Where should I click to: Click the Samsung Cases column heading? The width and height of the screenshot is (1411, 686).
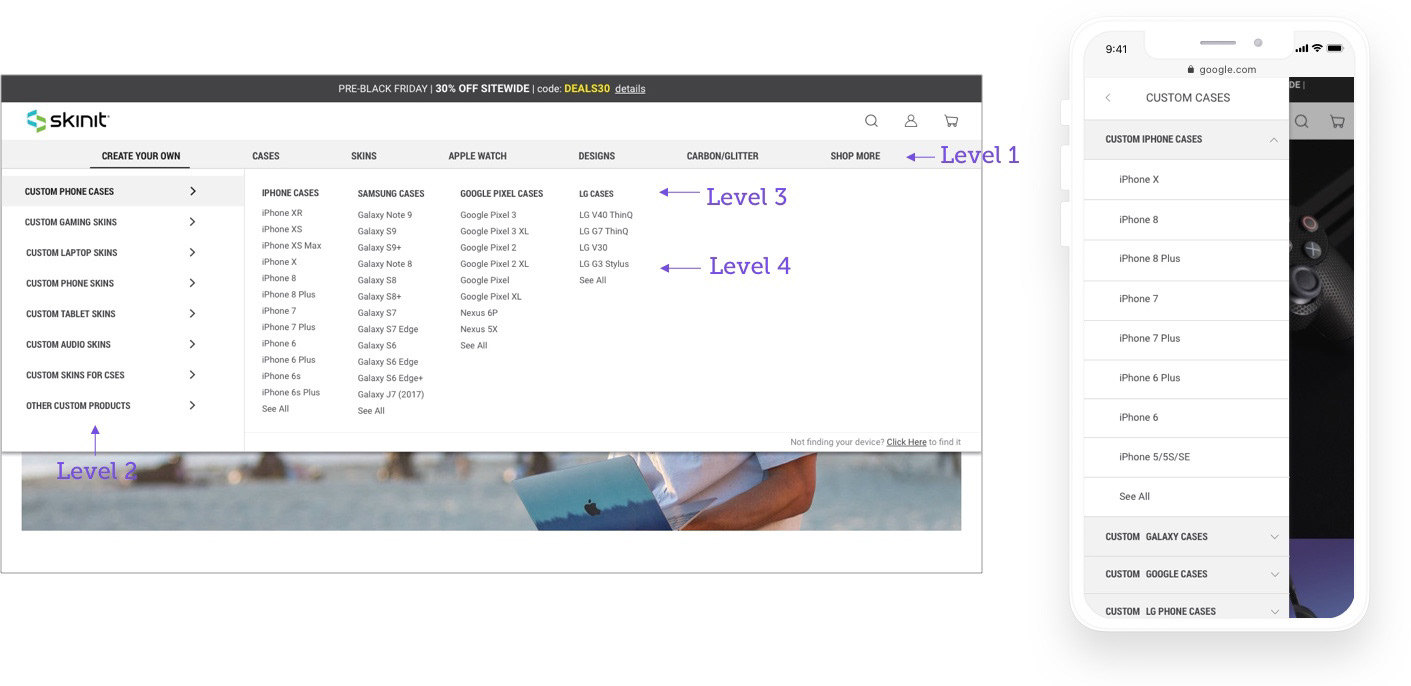coord(391,194)
